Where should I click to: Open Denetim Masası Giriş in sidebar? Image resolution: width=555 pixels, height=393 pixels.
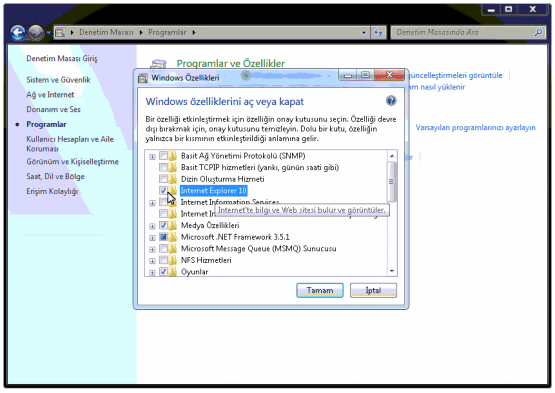(x=62, y=58)
